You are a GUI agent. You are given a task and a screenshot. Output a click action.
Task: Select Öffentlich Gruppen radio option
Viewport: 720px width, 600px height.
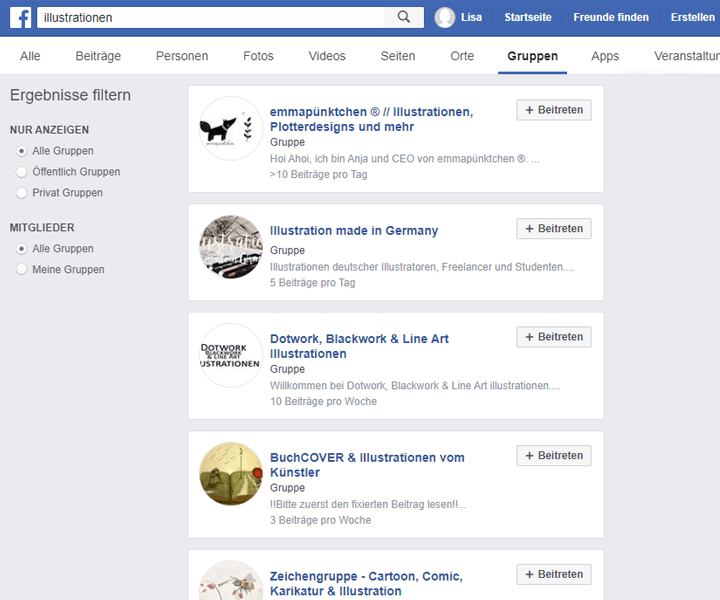coord(22,172)
